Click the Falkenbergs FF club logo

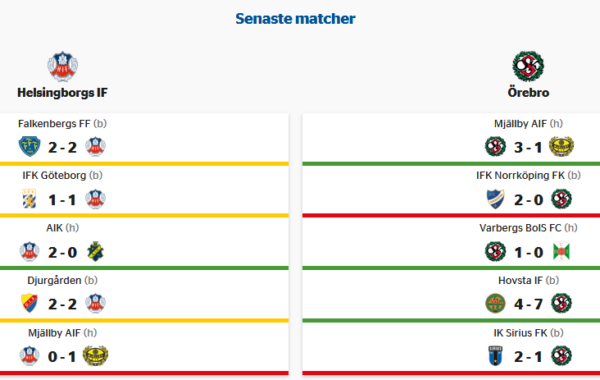tap(29, 147)
